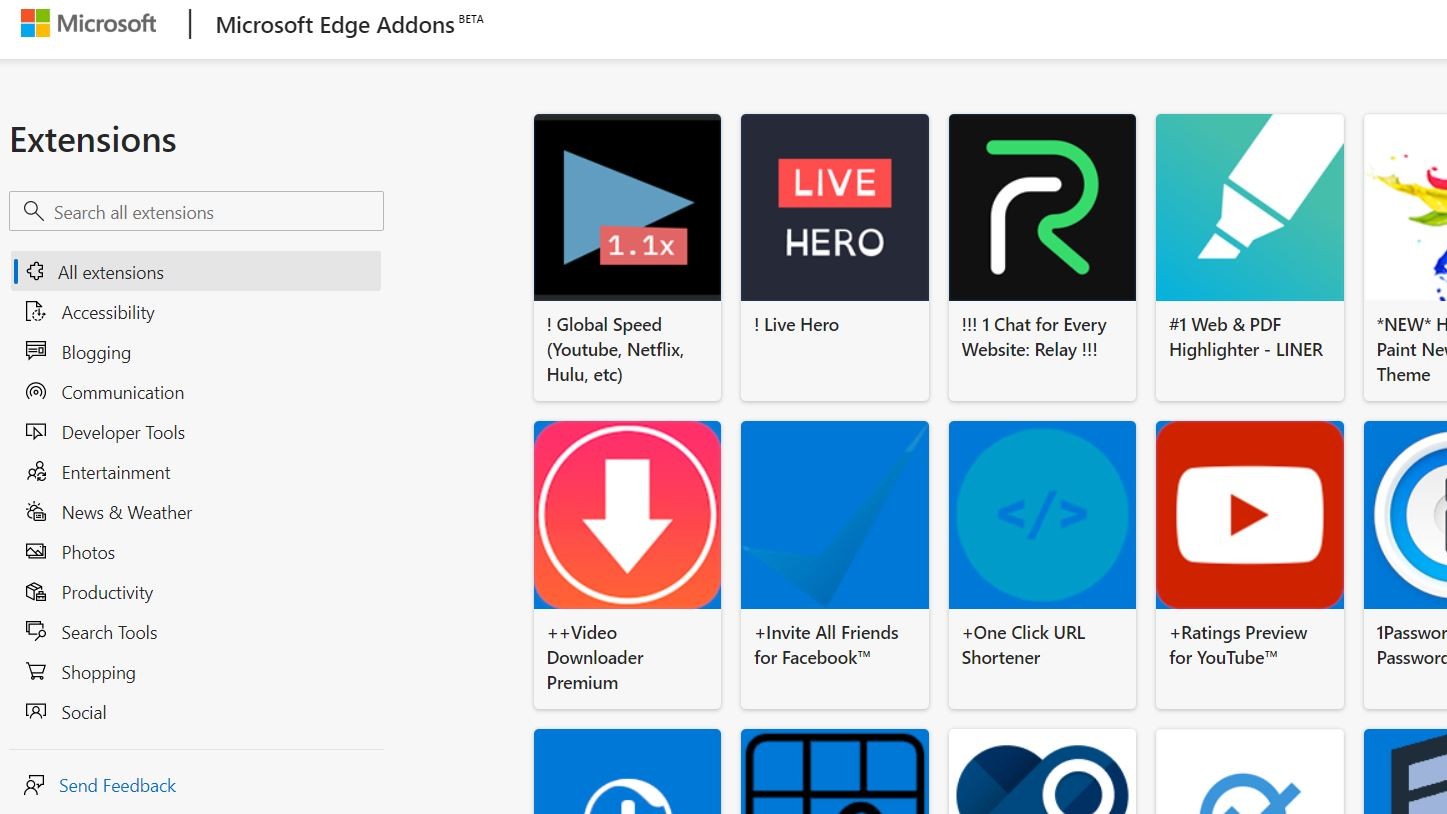The image size is (1447, 814).
Task: Click the '+One Click URL Shortener' title
Action: 1023,645
